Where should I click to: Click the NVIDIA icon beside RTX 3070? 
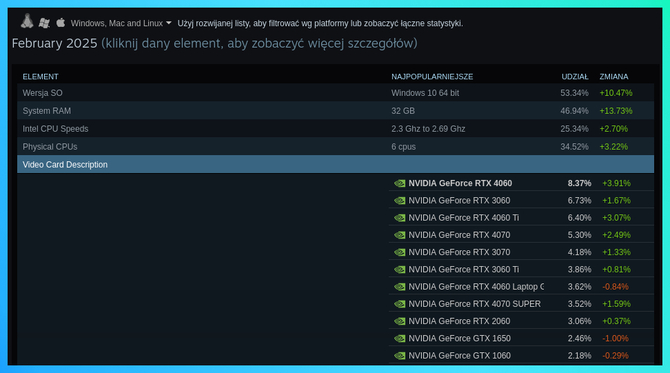(x=400, y=252)
